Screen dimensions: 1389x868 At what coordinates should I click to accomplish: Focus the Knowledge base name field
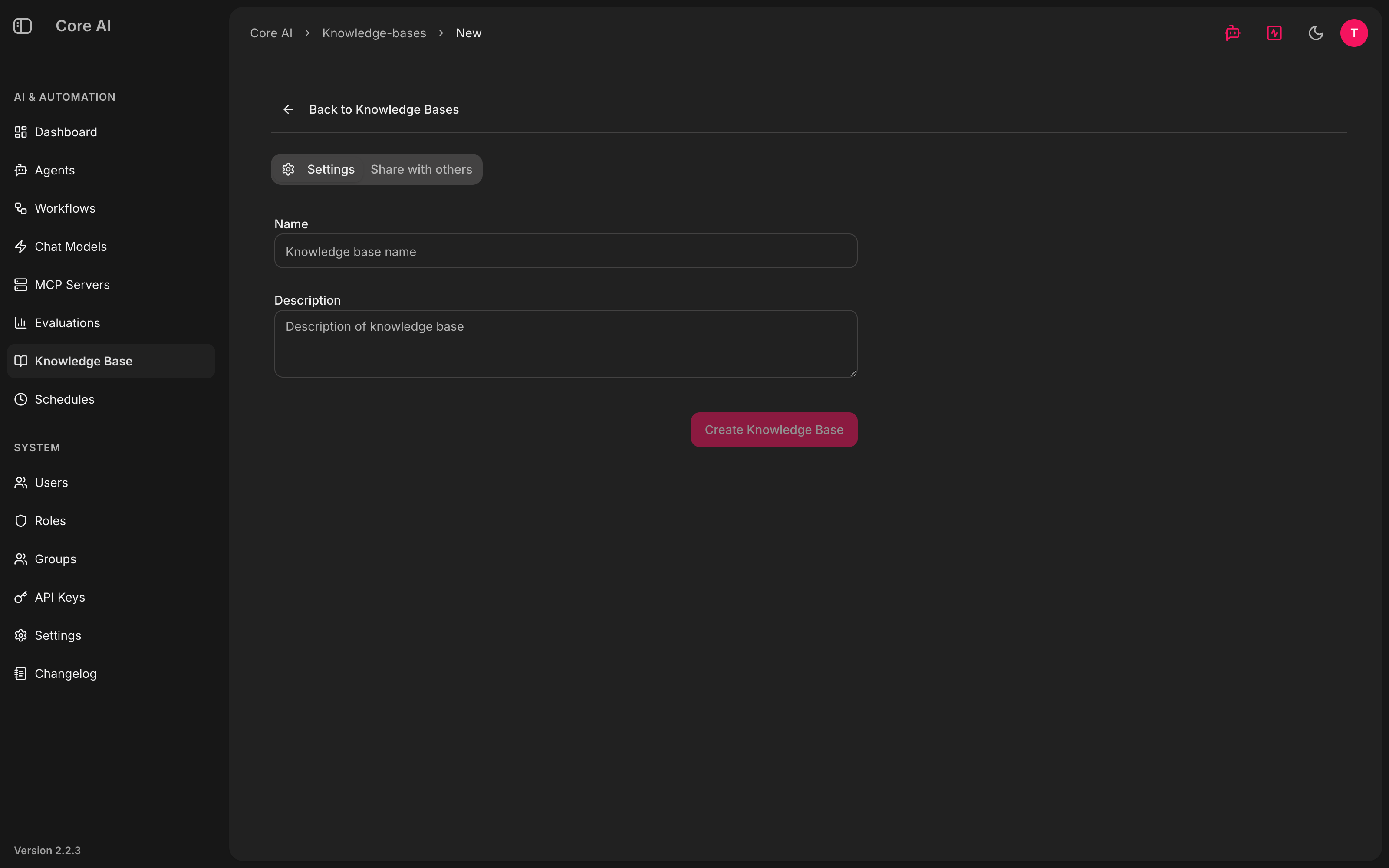point(565,251)
